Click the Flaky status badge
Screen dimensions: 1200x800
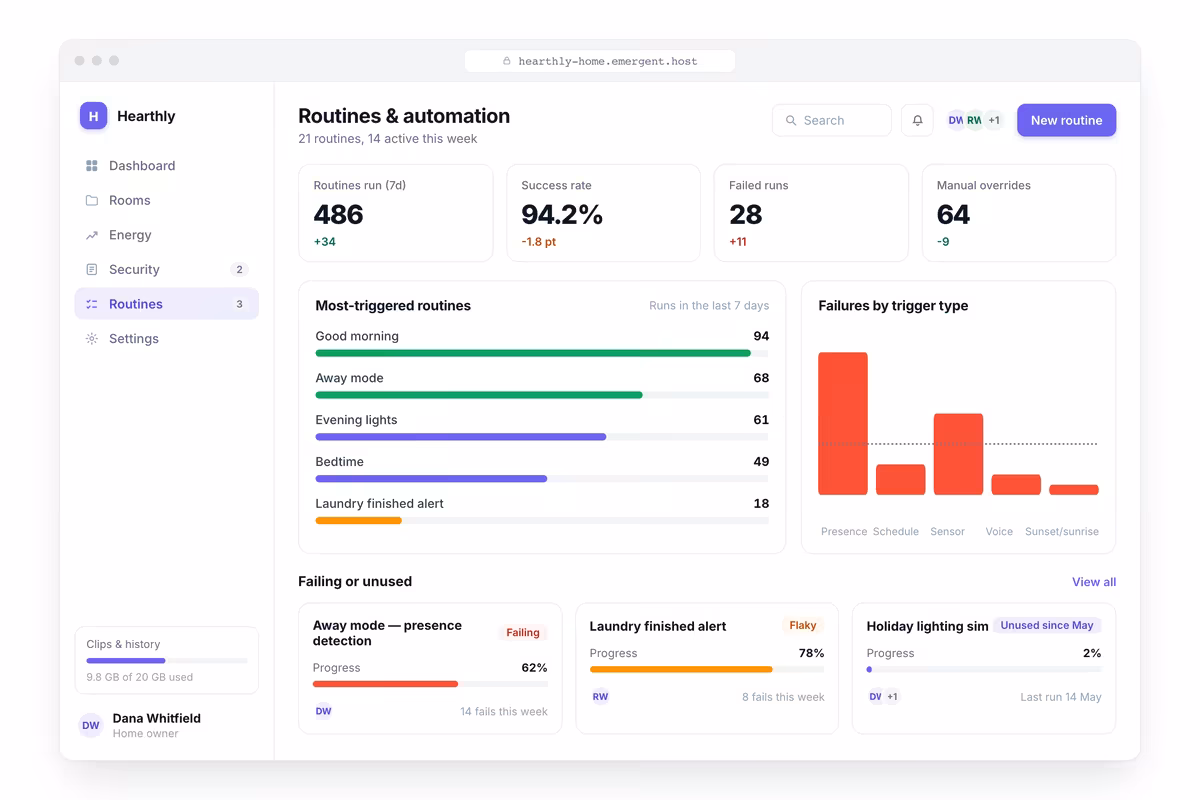(803, 625)
